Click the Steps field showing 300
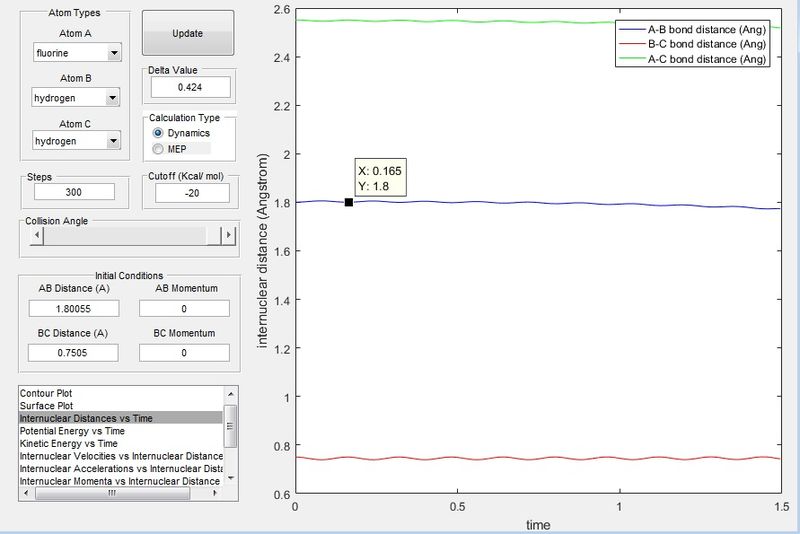This screenshot has height=534, width=800. (74, 192)
